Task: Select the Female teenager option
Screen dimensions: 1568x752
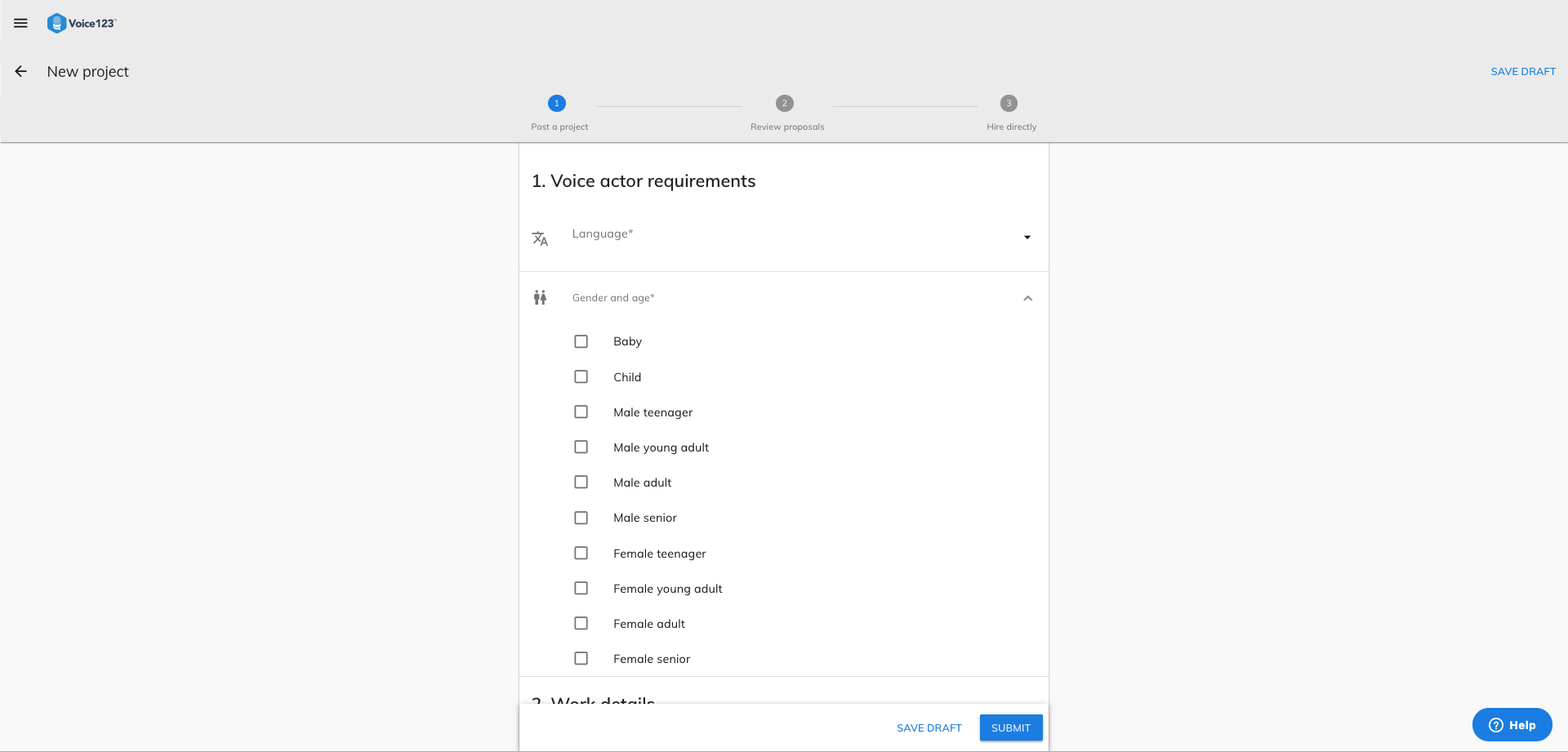Action: (x=581, y=554)
